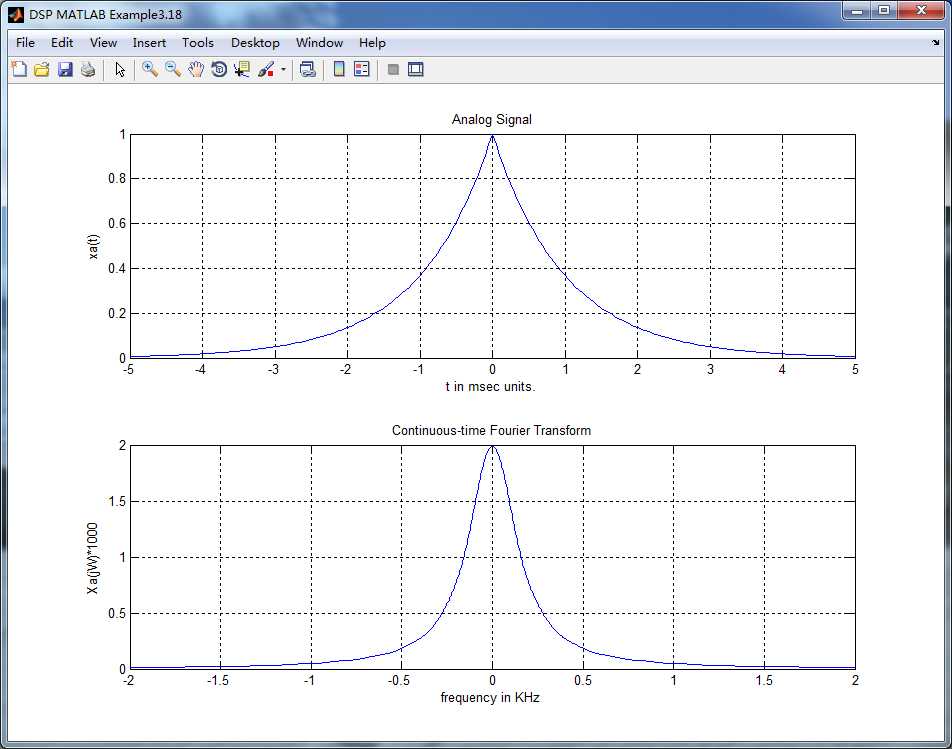The image size is (952, 749).
Task: Click the "frequency in KHz" axis label
Action: coord(490,697)
